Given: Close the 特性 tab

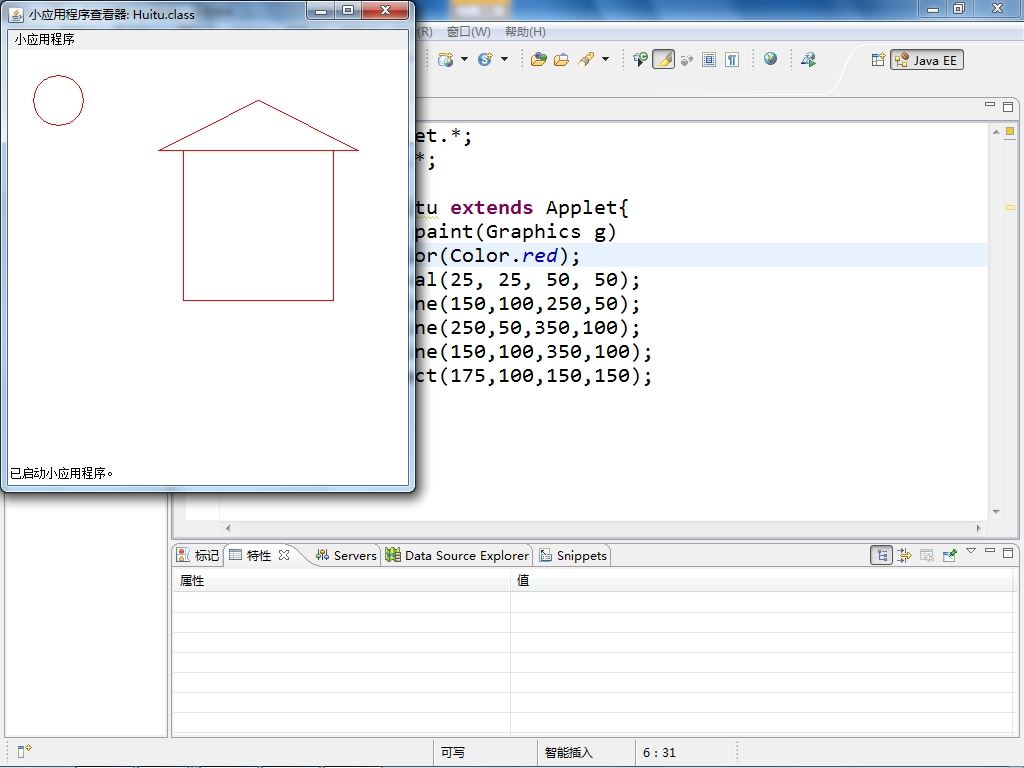Looking at the screenshot, I should (284, 555).
